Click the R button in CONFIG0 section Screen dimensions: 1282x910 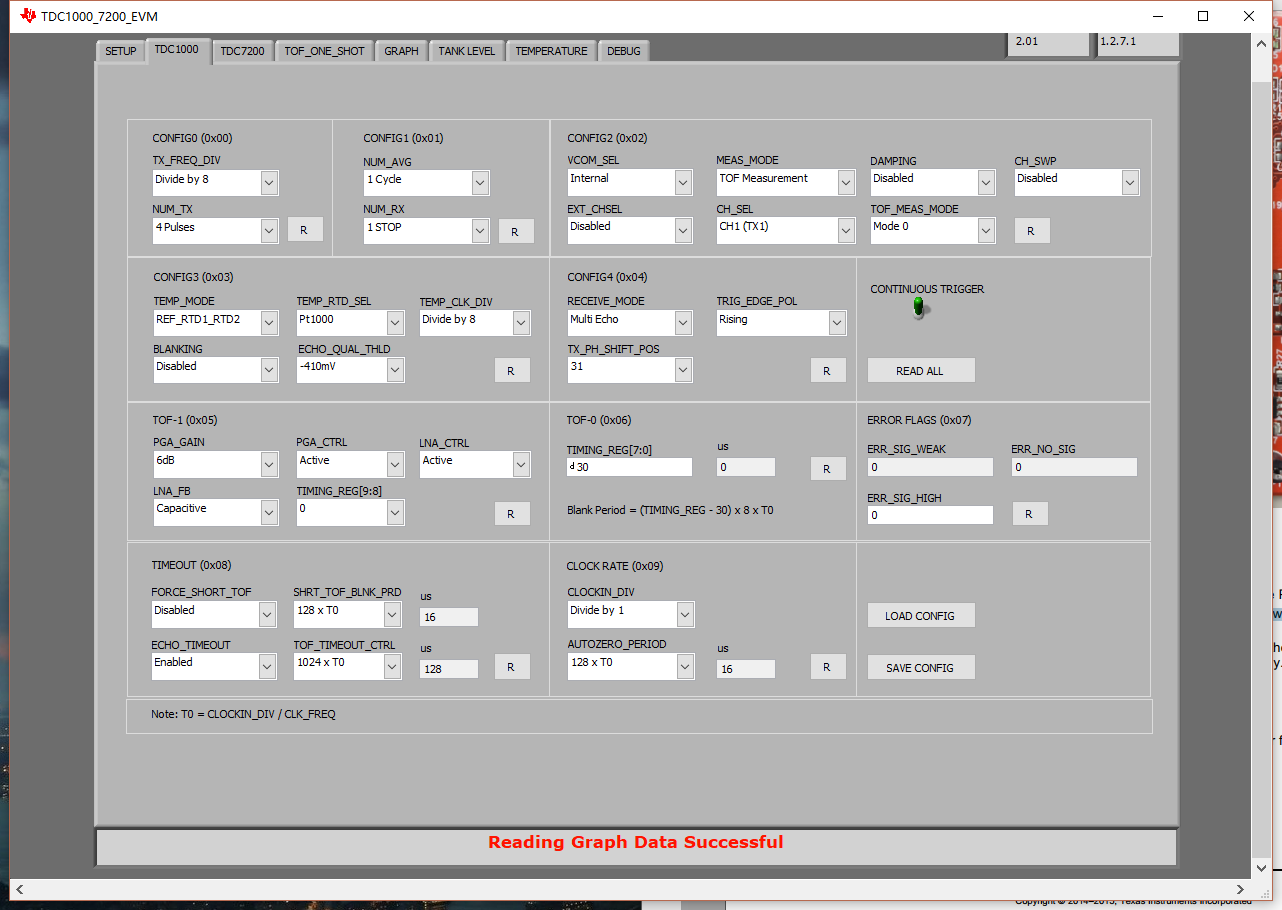coord(305,230)
